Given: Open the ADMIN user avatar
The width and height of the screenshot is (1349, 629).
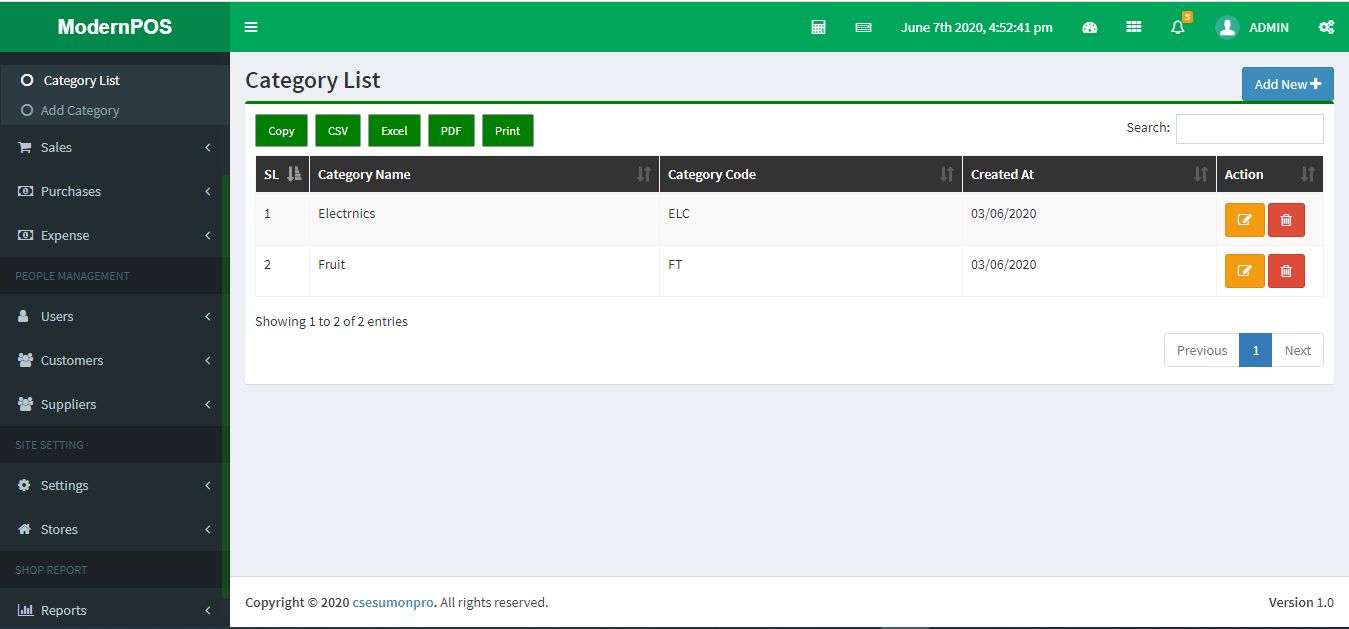Looking at the screenshot, I should coord(1227,27).
